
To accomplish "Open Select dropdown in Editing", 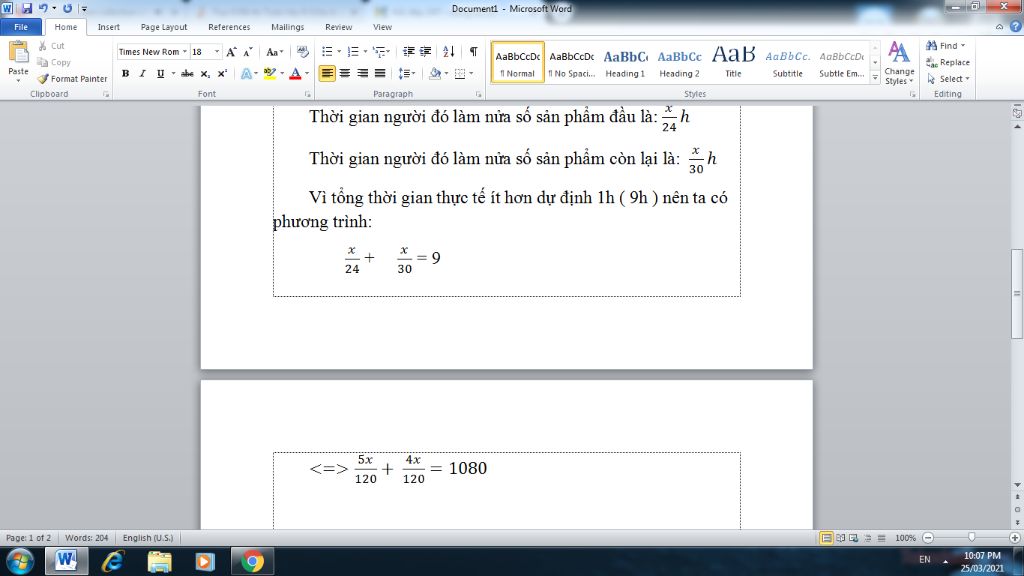I will click(948, 78).
